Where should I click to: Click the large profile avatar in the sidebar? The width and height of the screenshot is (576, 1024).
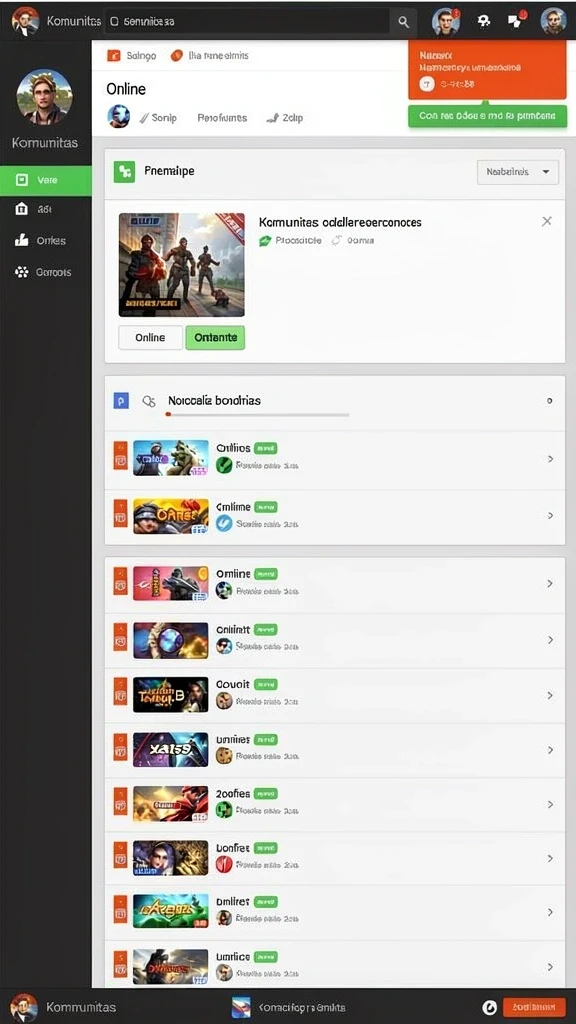point(44,97)
